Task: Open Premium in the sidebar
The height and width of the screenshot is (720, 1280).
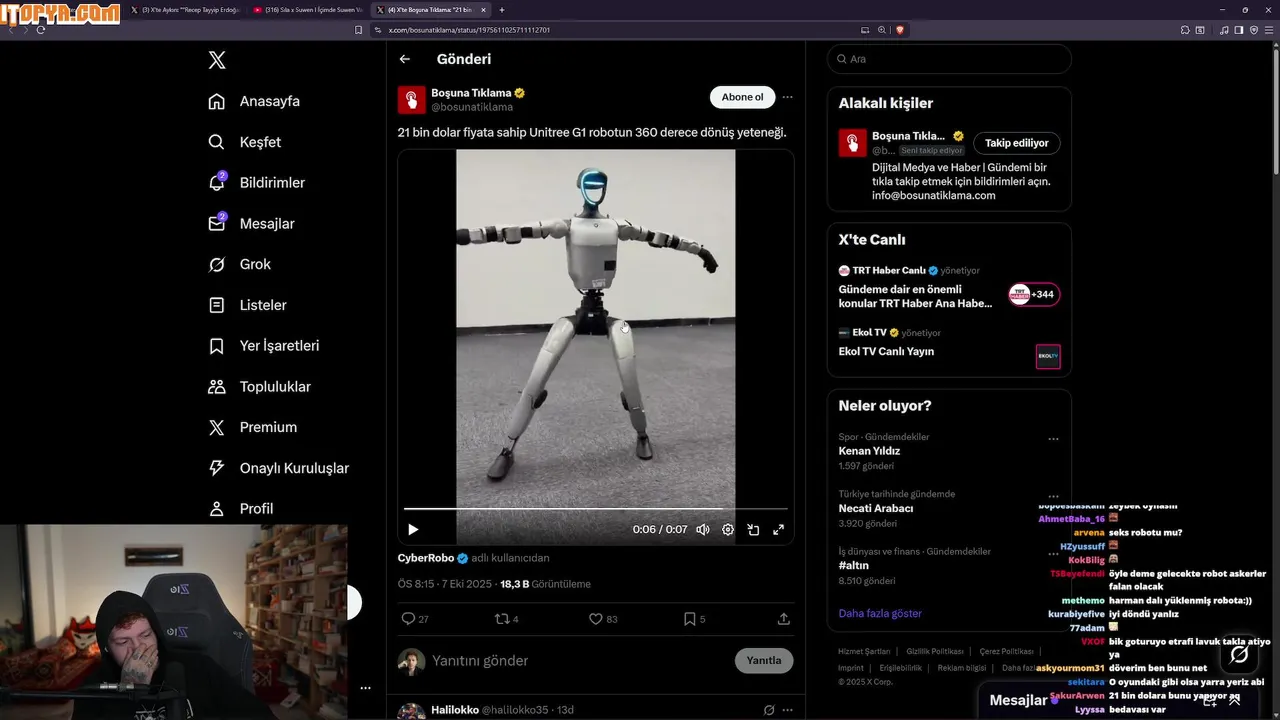Action: 252,427
